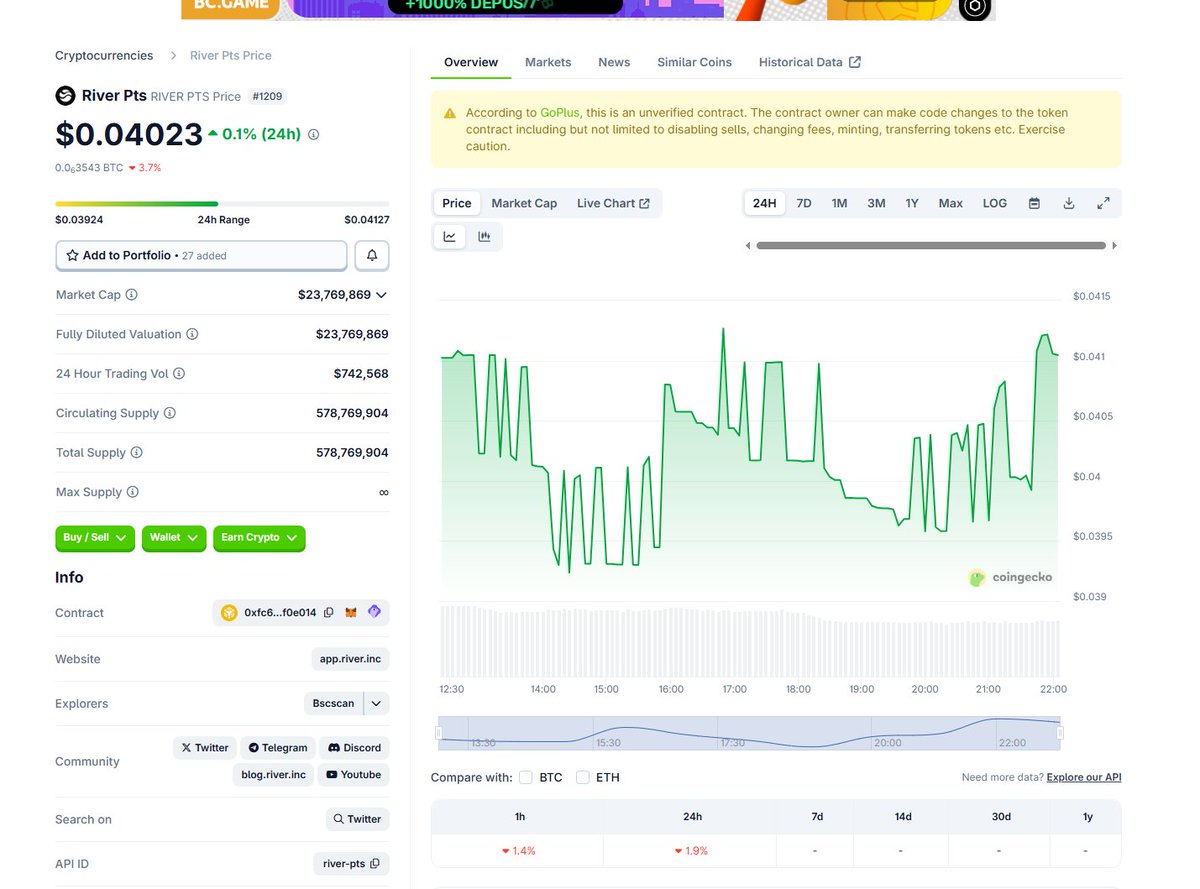Switch to the Overview tab
Image resolution: width=1200 pixels, height=889 pixels.
coord(471,62)
